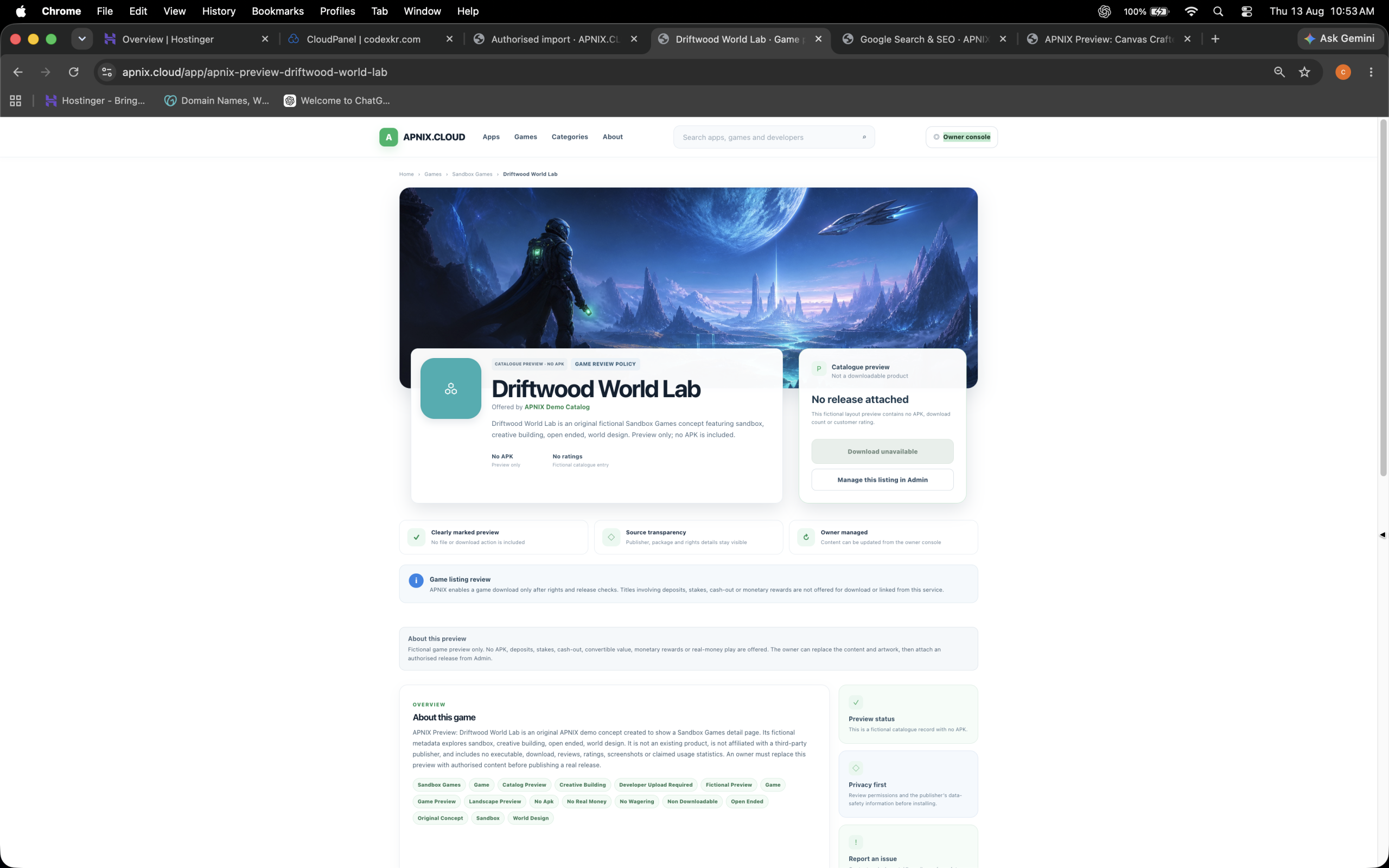Open the Apple menu
This screenshot has height=868, width=1389.
pos(21,11)
